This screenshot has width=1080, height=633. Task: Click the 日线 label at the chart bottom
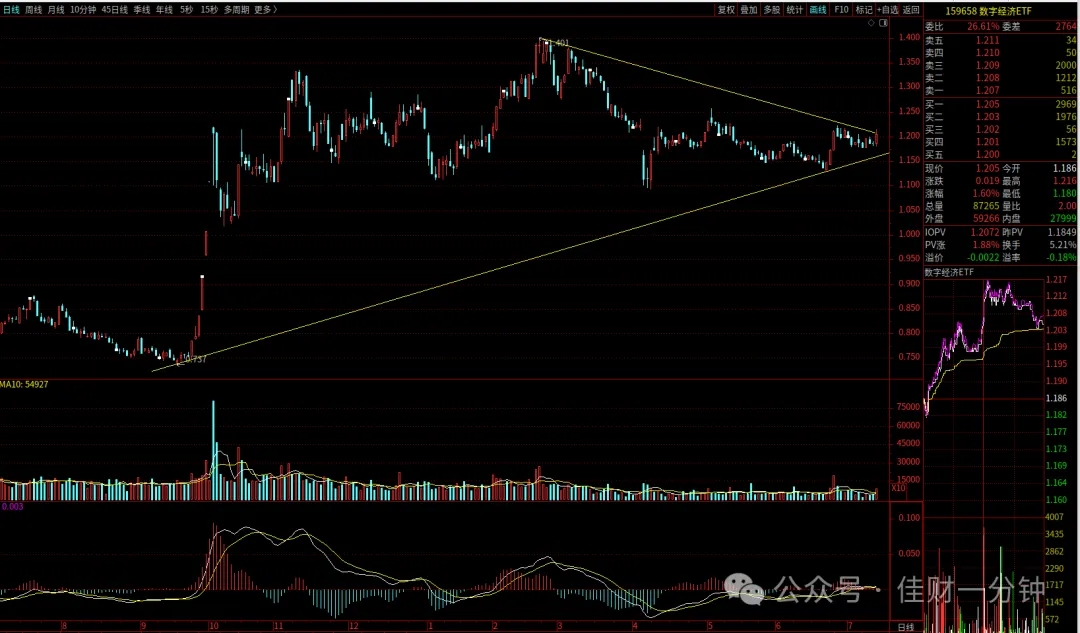[906, 627]
